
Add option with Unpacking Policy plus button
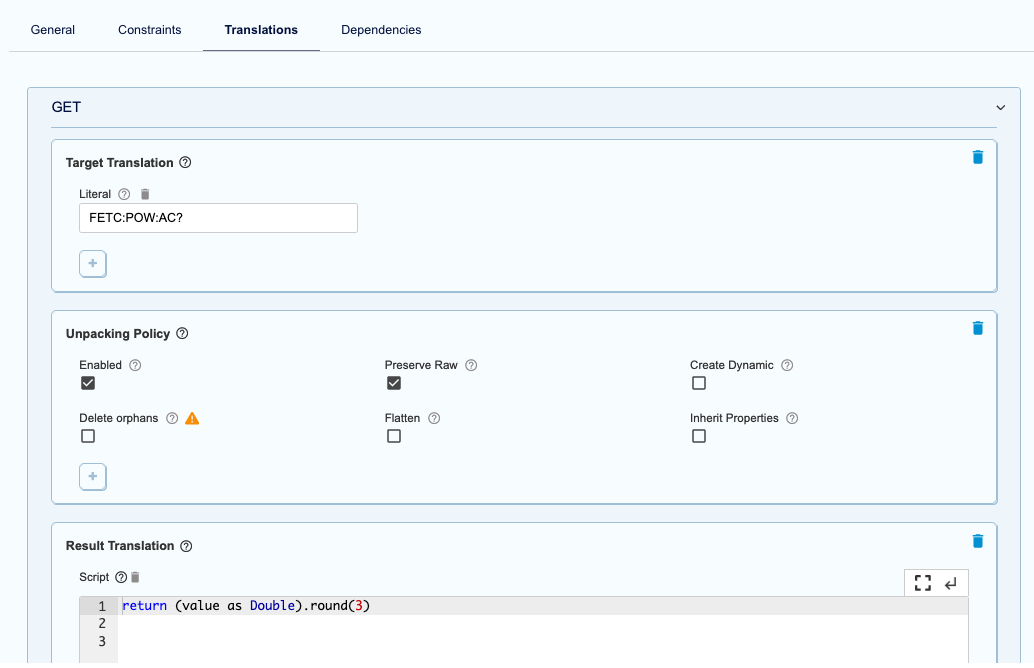(93, 477)
